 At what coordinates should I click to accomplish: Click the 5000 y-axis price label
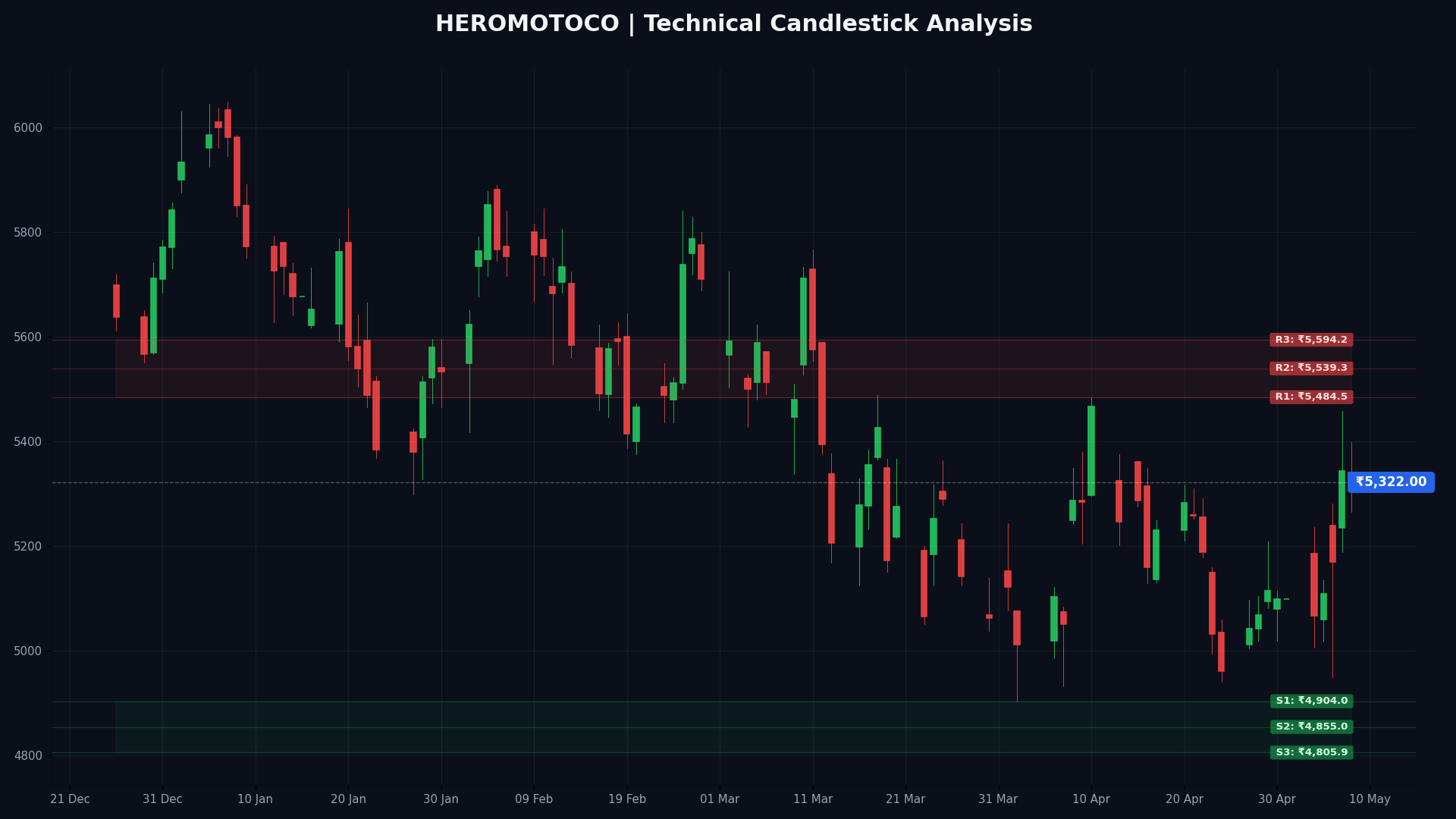[28, 651]
